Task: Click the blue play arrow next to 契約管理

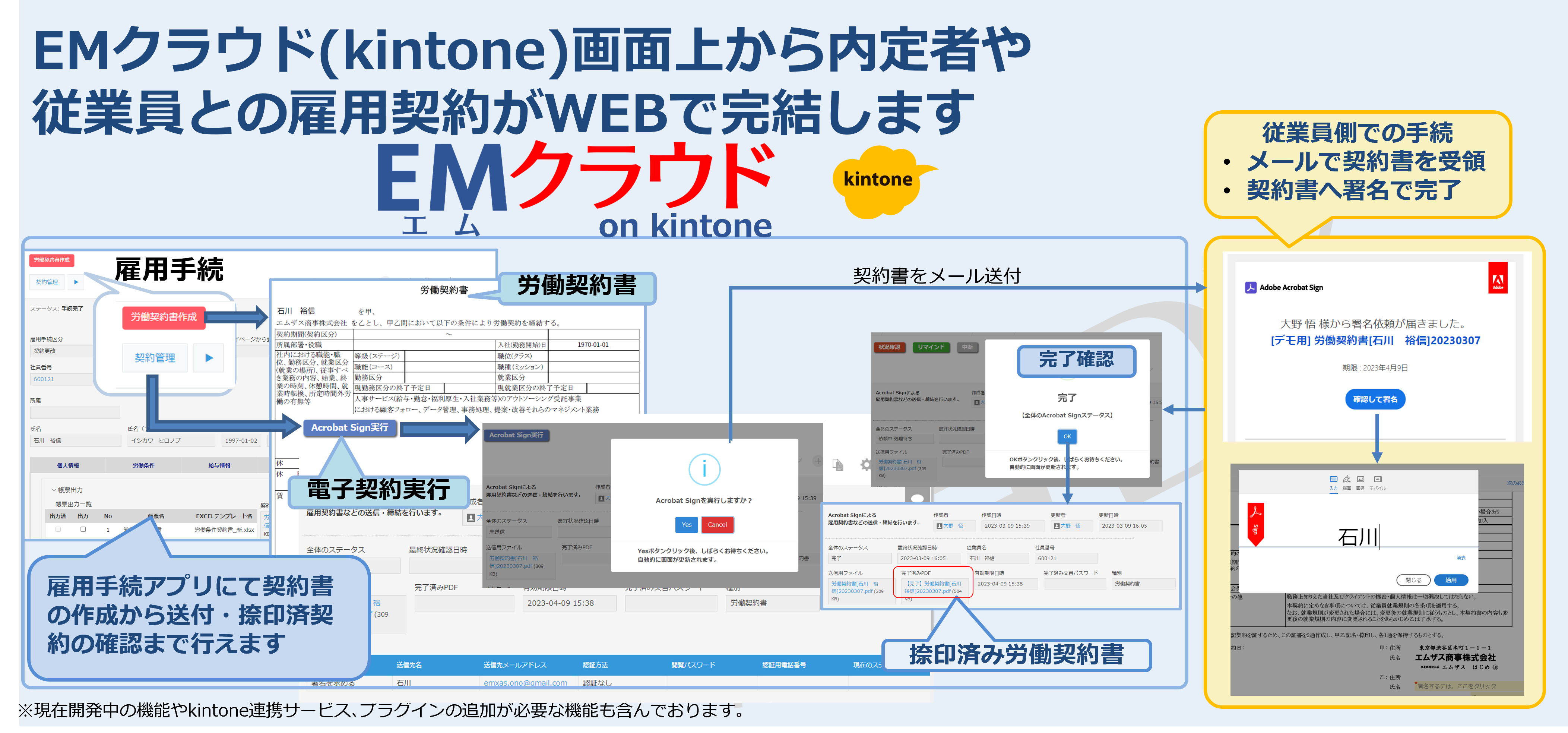Action: (x=209, y=358)
